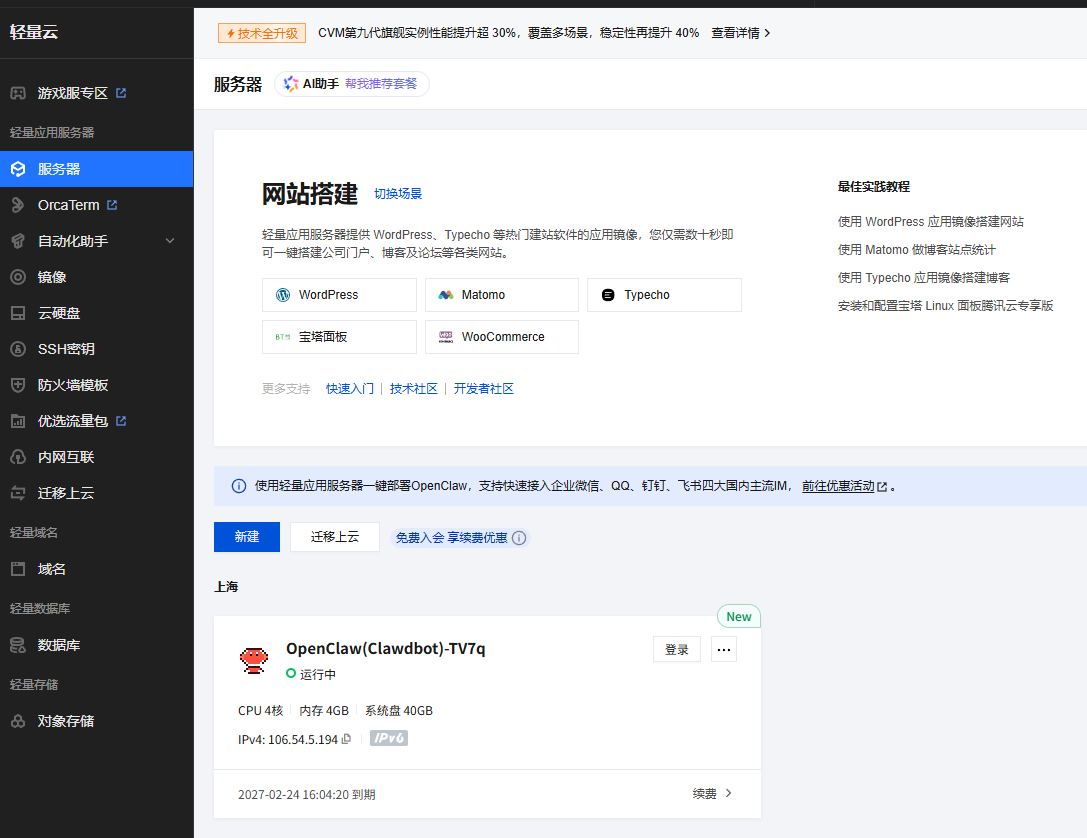Click 前往优惠活动 link

pos(839,486)
